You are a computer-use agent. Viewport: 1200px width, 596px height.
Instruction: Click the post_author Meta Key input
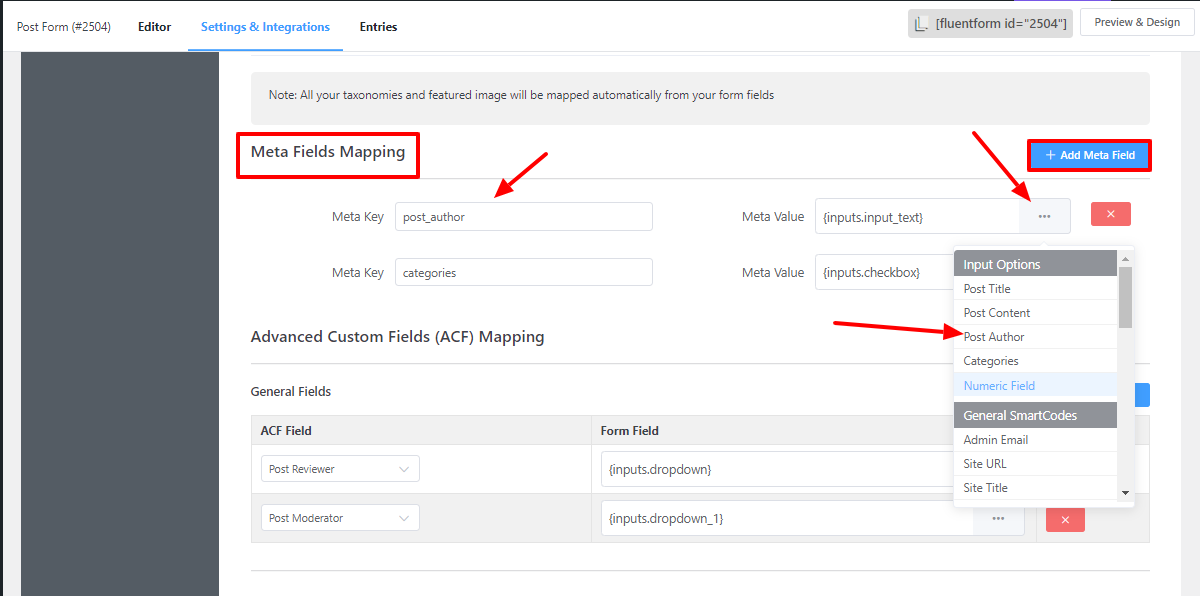point(523,217)
